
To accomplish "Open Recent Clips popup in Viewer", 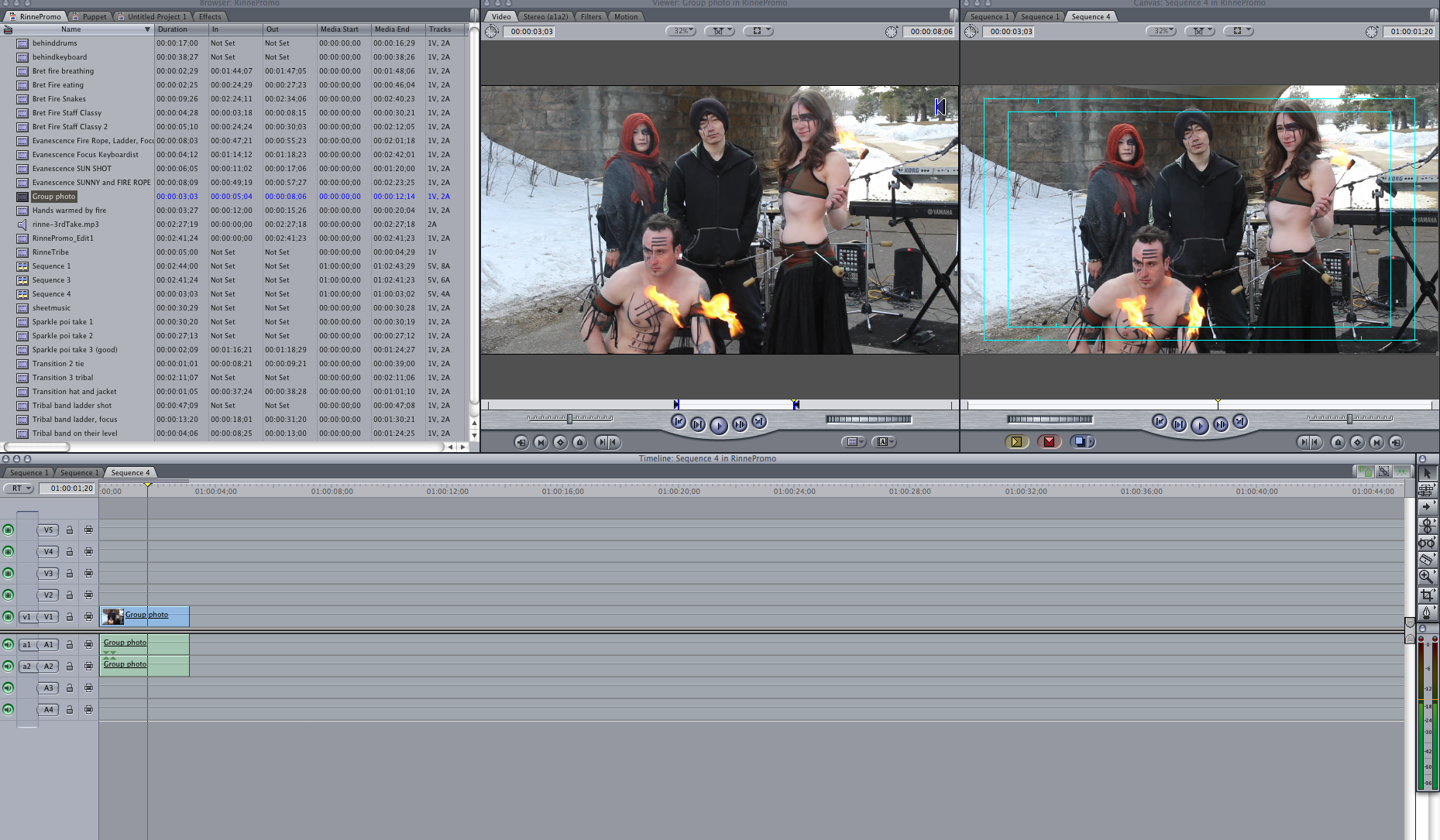I will 854,442.
